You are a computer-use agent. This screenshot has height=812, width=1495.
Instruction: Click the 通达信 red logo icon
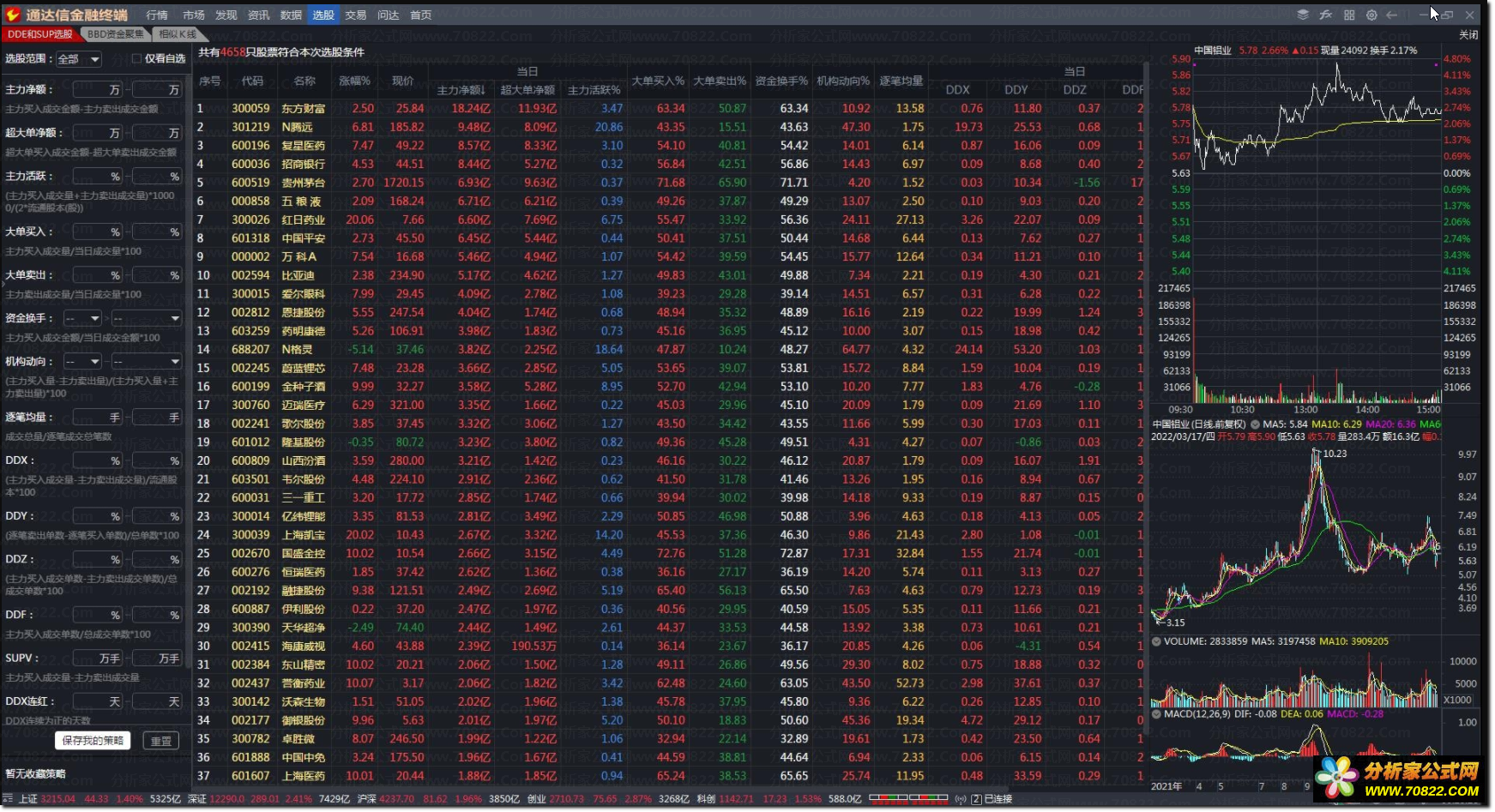[x=12, y=15]
